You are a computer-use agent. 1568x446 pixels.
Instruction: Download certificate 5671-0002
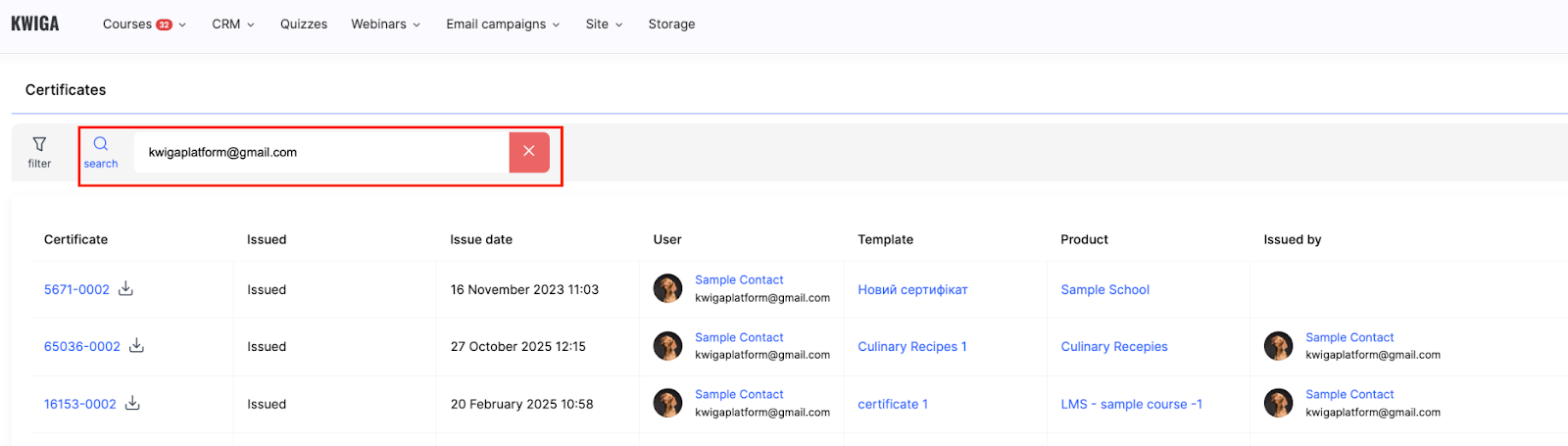(x=125, y=289)
